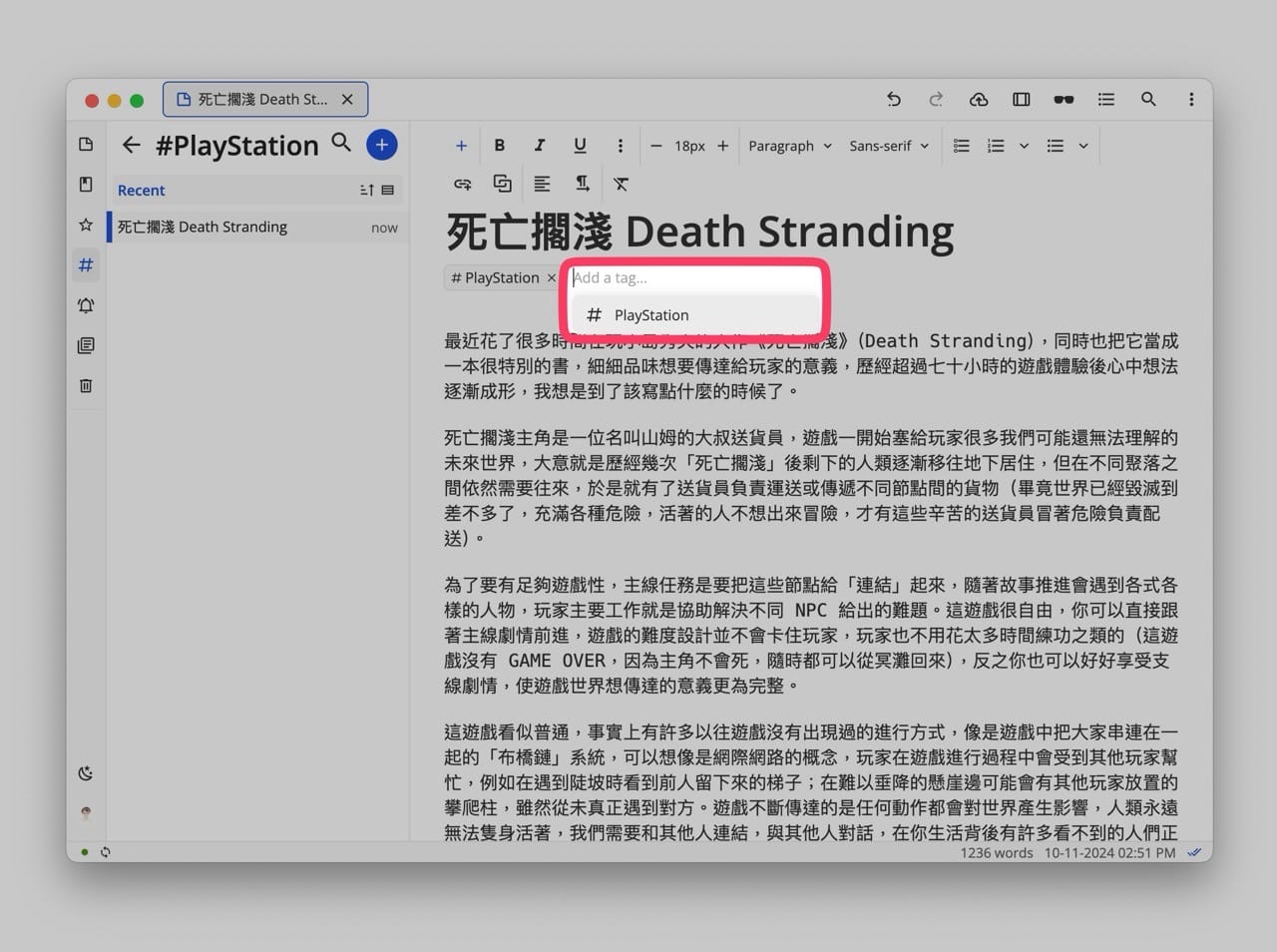Open the Tags hashtag section in the sidebar
Viewport: 1277px width, 952px height.
click(x=86, y=264)
